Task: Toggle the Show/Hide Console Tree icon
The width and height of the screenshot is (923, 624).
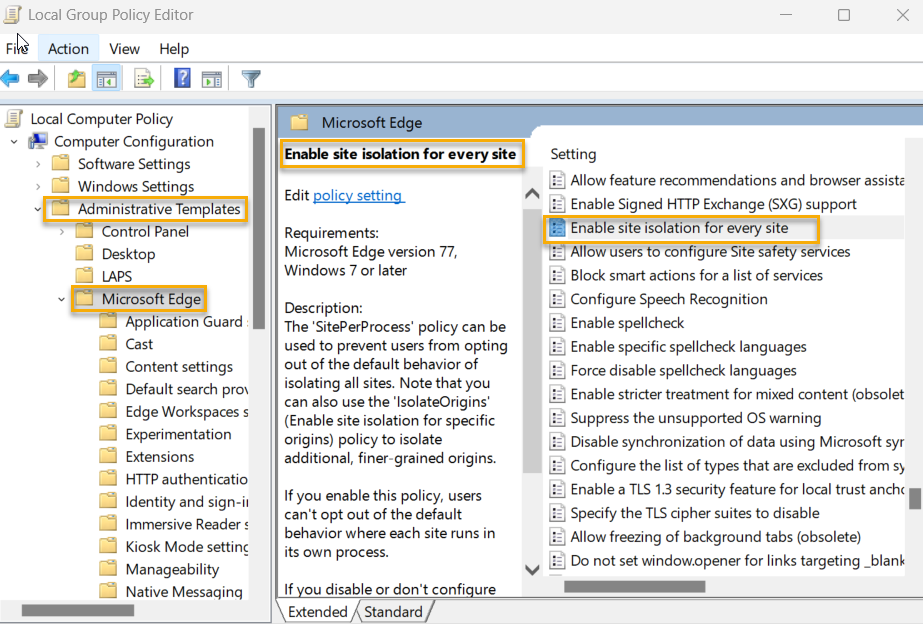Action: click(x=107, y=78)
